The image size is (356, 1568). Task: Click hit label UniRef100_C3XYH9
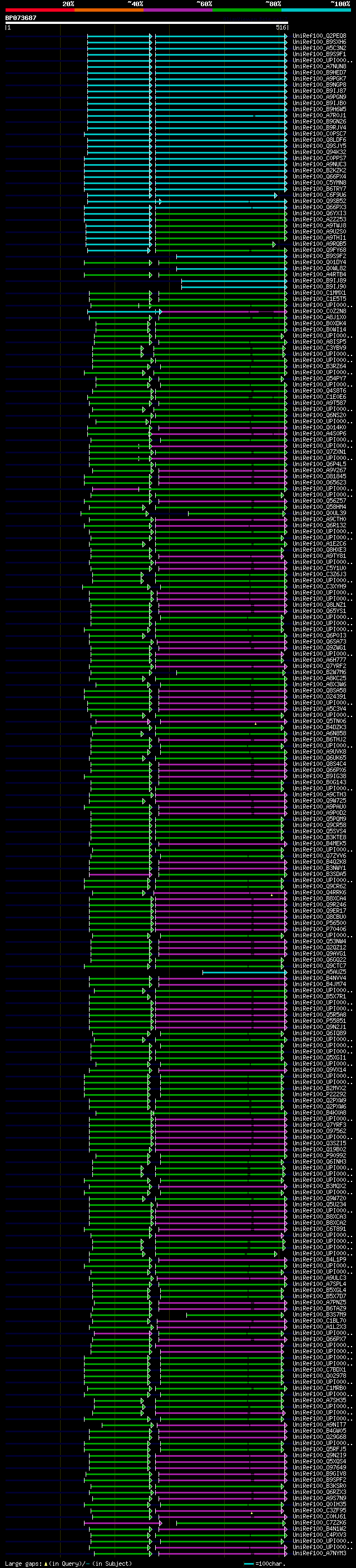click(319, 587)
